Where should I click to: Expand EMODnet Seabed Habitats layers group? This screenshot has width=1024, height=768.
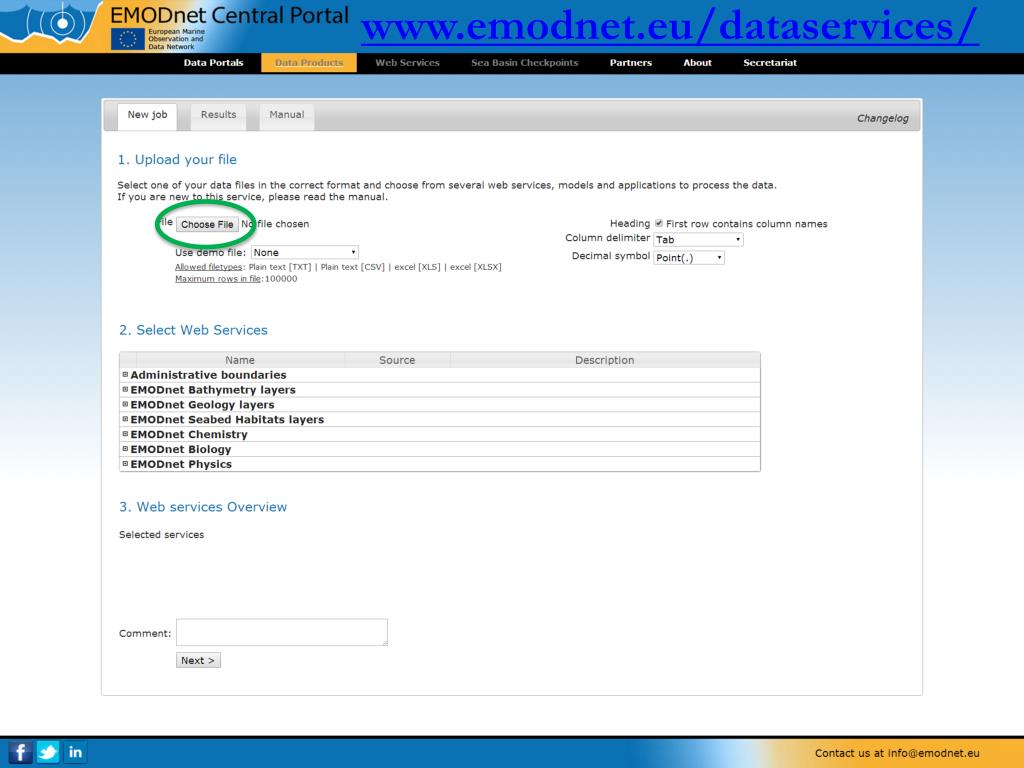(125, 419)
